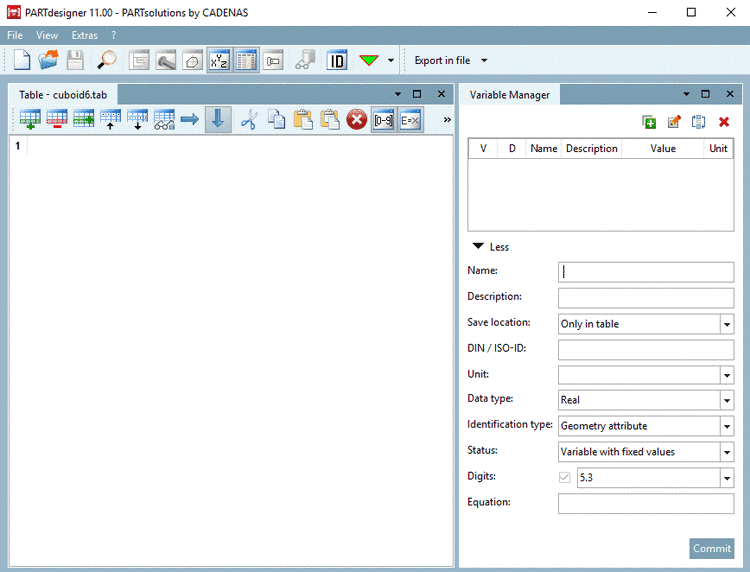This screenshot has width=750, height=572.
Task: Open dropdown arrow beside green triangle
Action: click(x=391, y=60)
